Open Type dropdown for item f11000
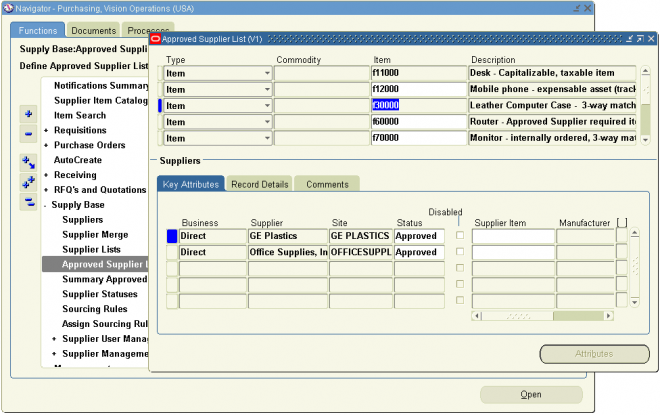Viewport: 660px width, 415px height. [267, 73]
